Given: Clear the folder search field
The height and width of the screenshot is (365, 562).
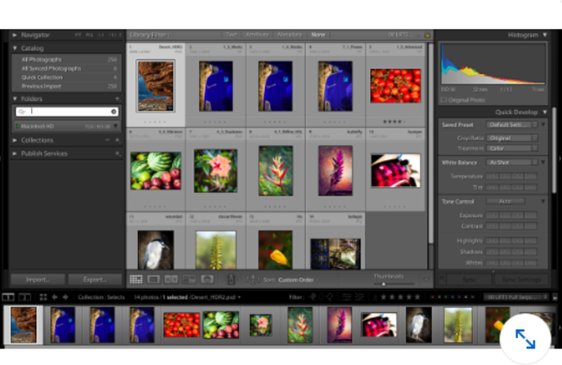Looking at the screenshot, I should [x=114, y=112].
